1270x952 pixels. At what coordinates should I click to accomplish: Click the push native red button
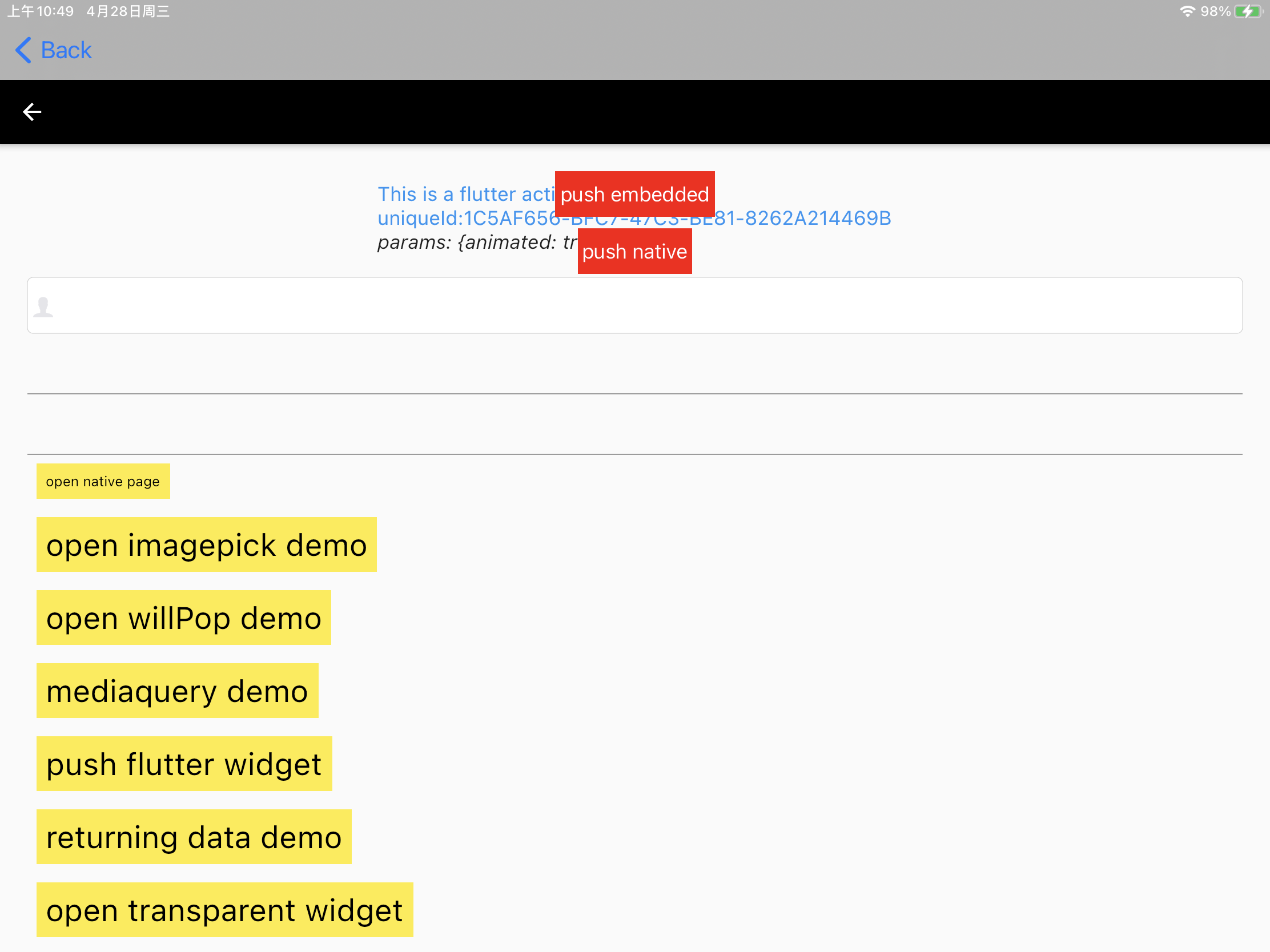click(634, 251)
